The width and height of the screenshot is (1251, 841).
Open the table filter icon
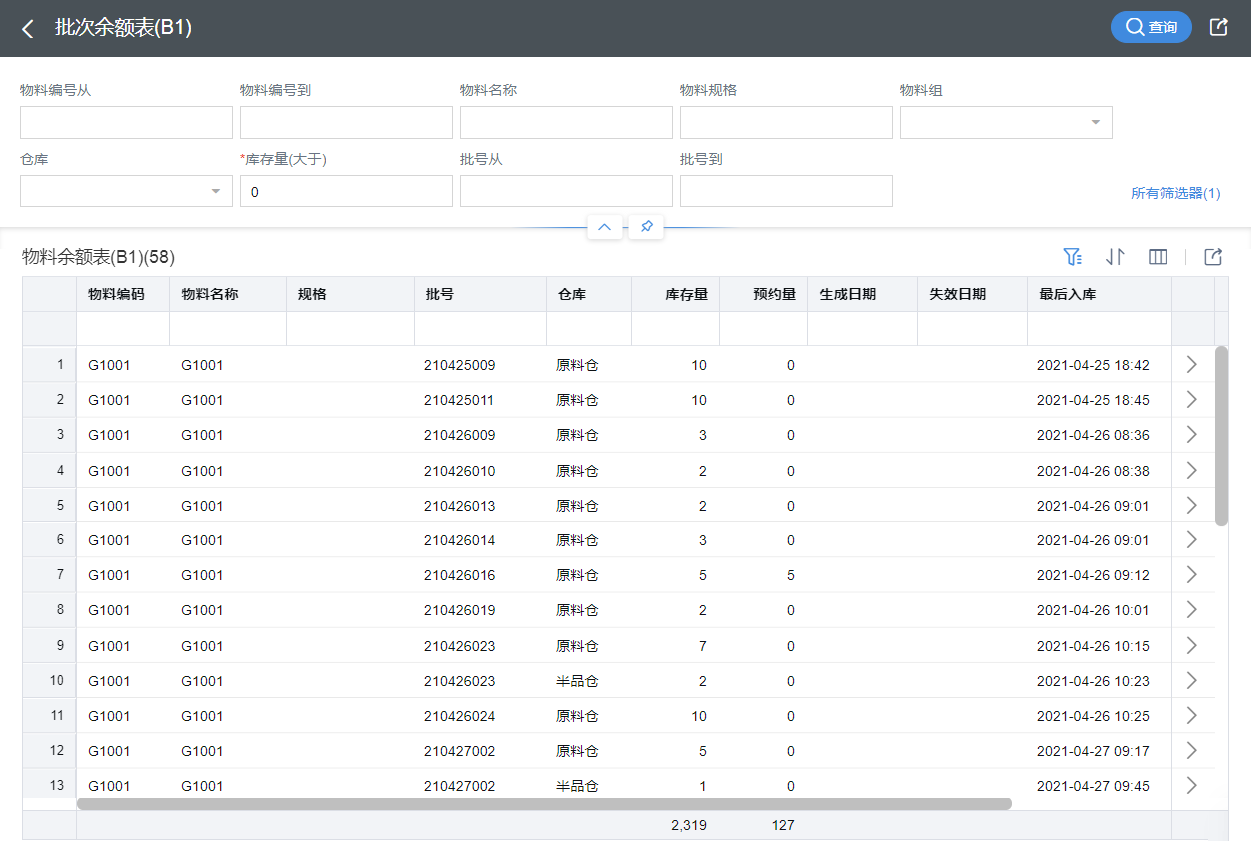(x=1073, y=257)
